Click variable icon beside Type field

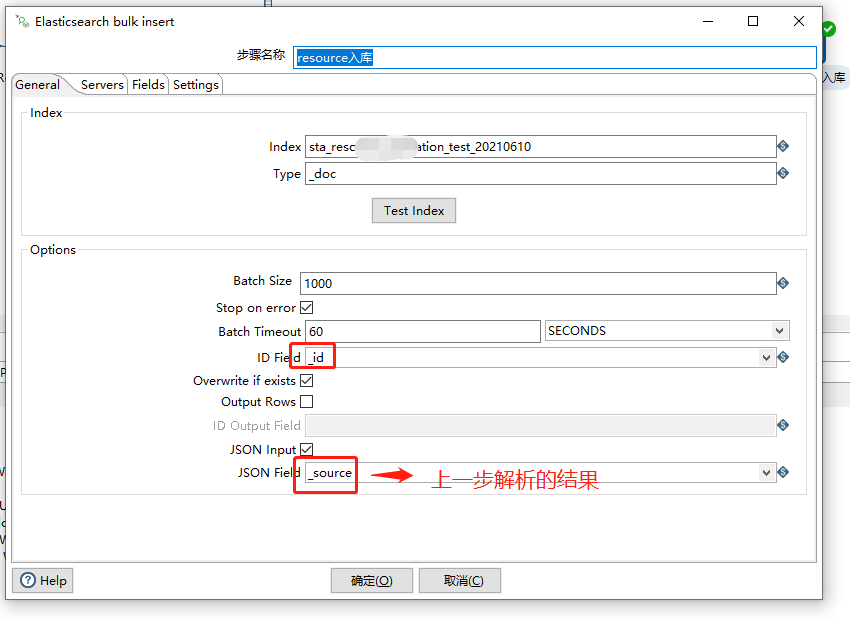tap(783, 173)
